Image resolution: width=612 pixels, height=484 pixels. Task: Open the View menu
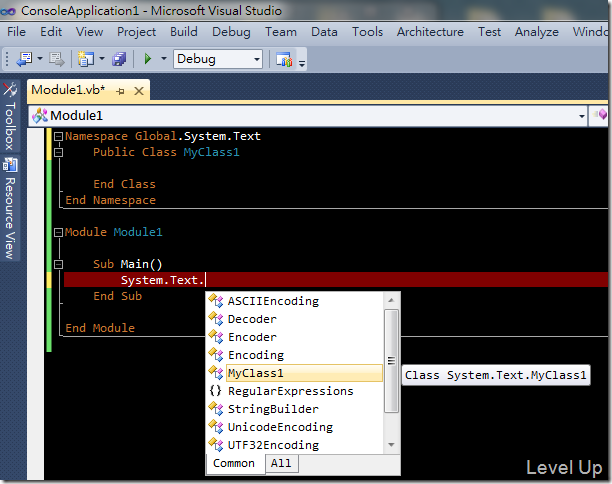click(x=89, y=32)
